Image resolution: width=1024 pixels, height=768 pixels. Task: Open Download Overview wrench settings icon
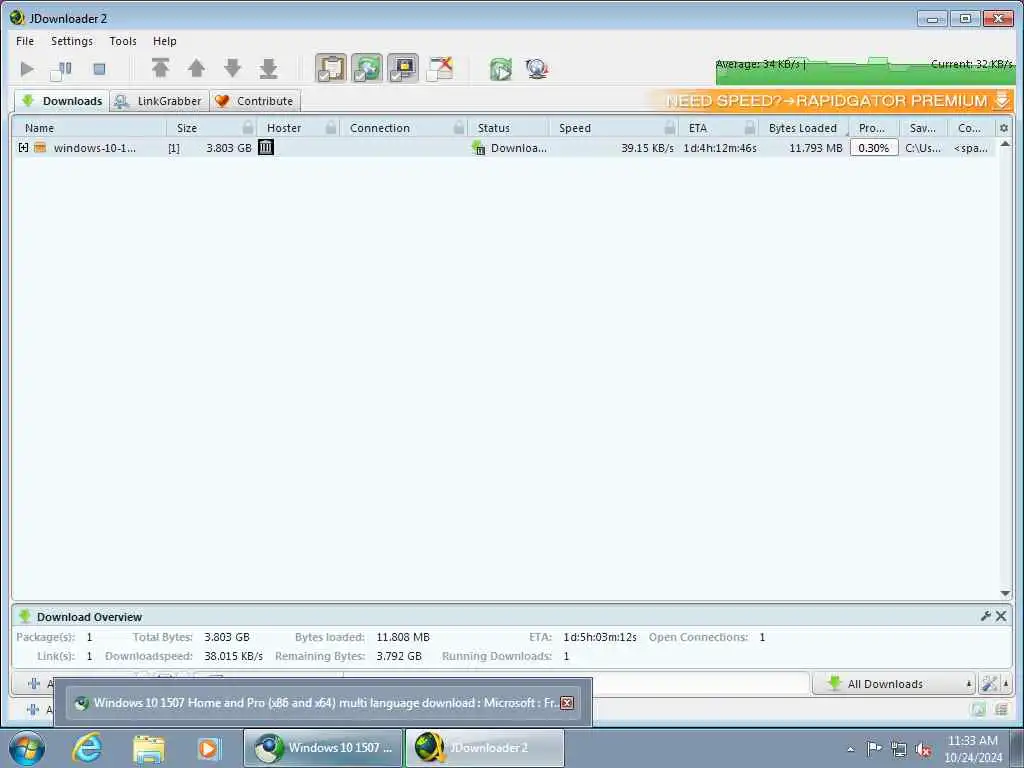985,616
